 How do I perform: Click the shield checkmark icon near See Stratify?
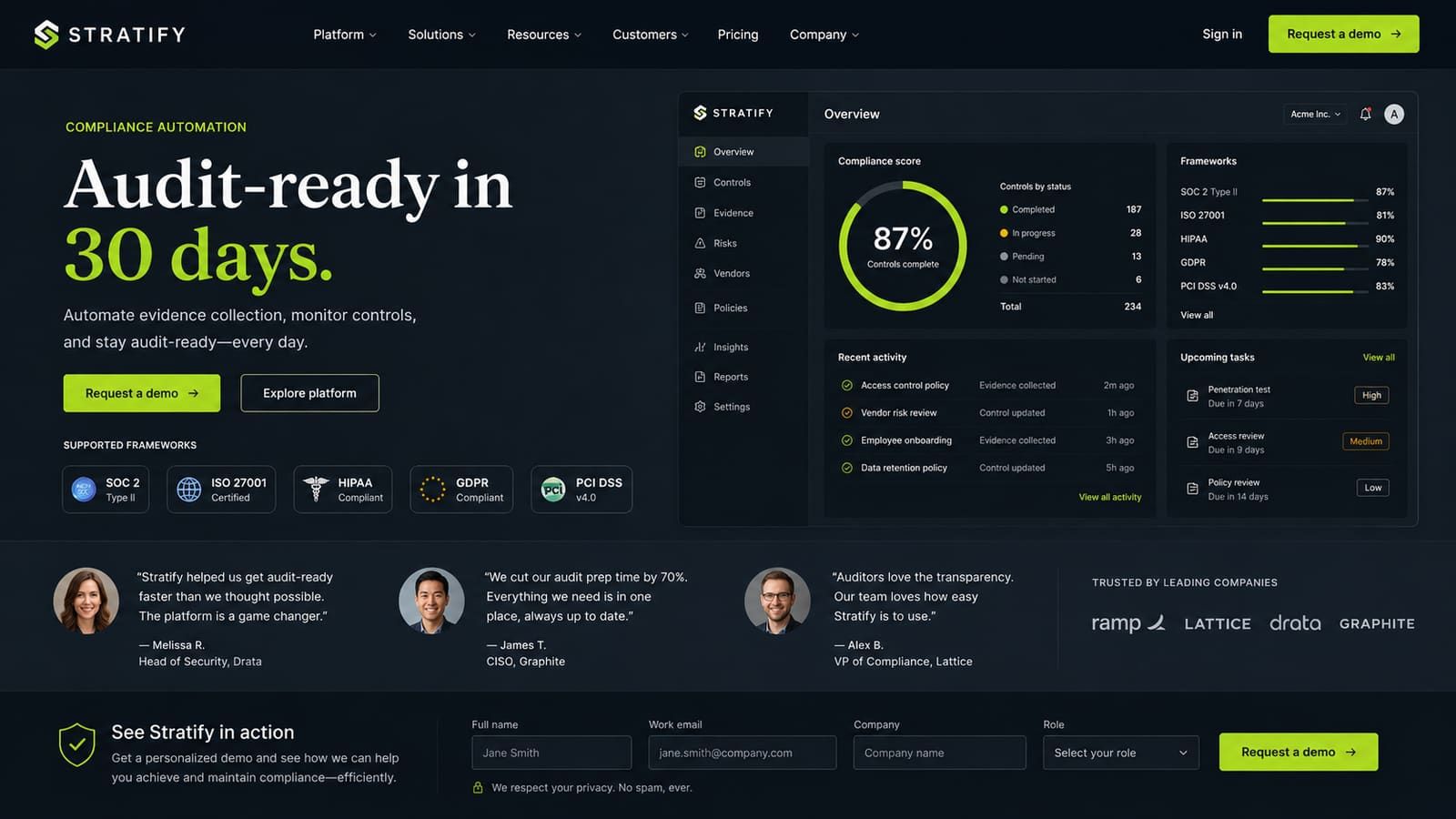click(x=77, y=745)
